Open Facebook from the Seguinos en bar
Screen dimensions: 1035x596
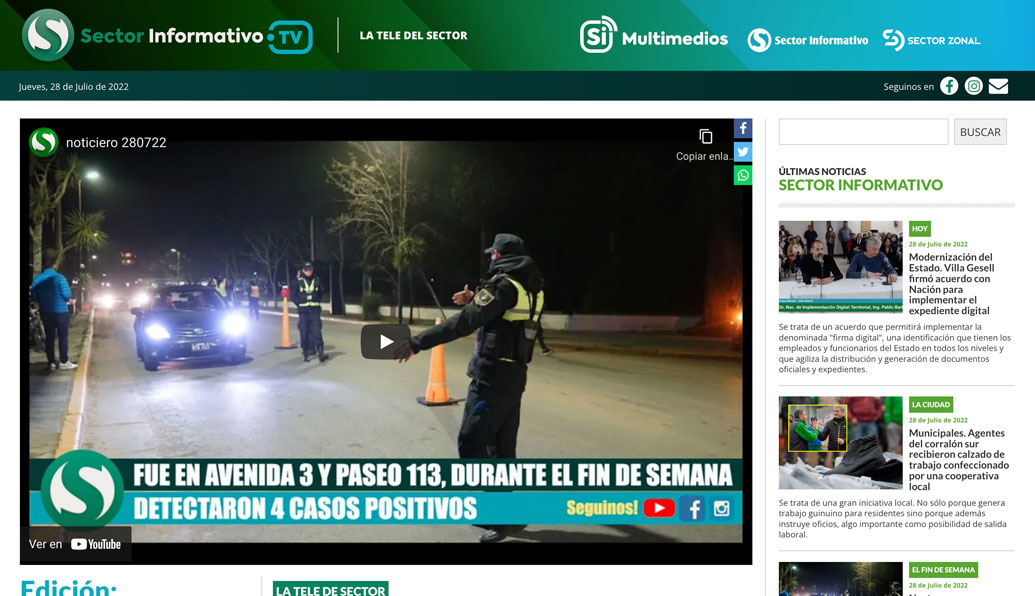tap(948, 86)
